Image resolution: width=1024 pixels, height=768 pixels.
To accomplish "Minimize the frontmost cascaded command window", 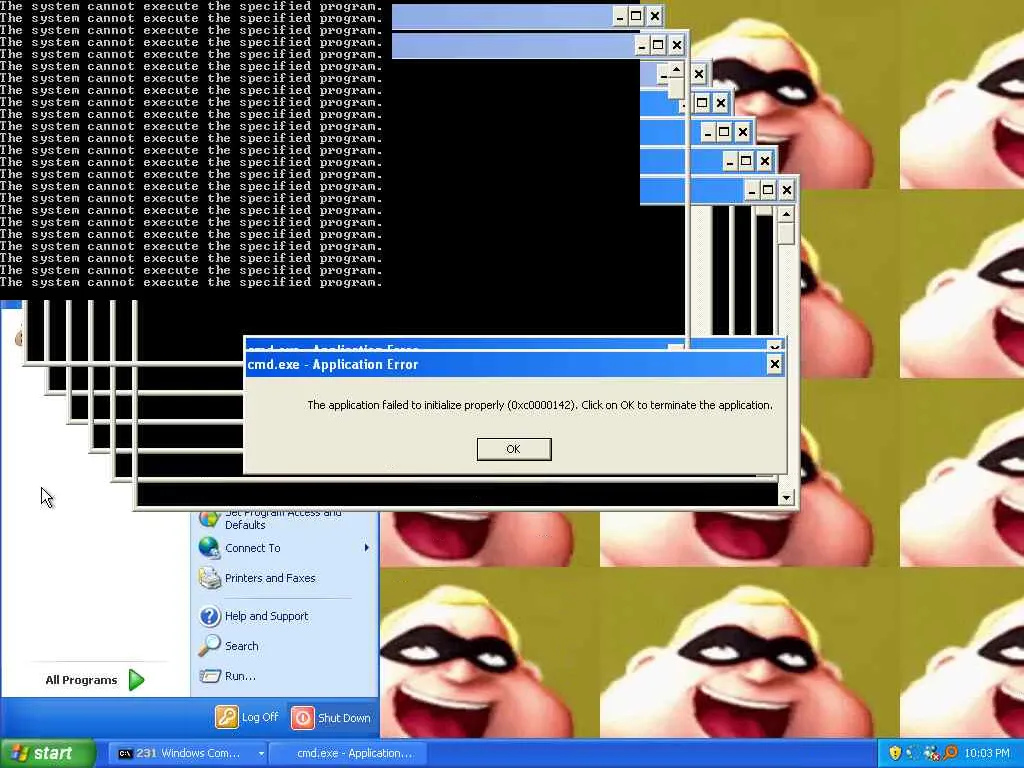I will click(x=752, y=190).
